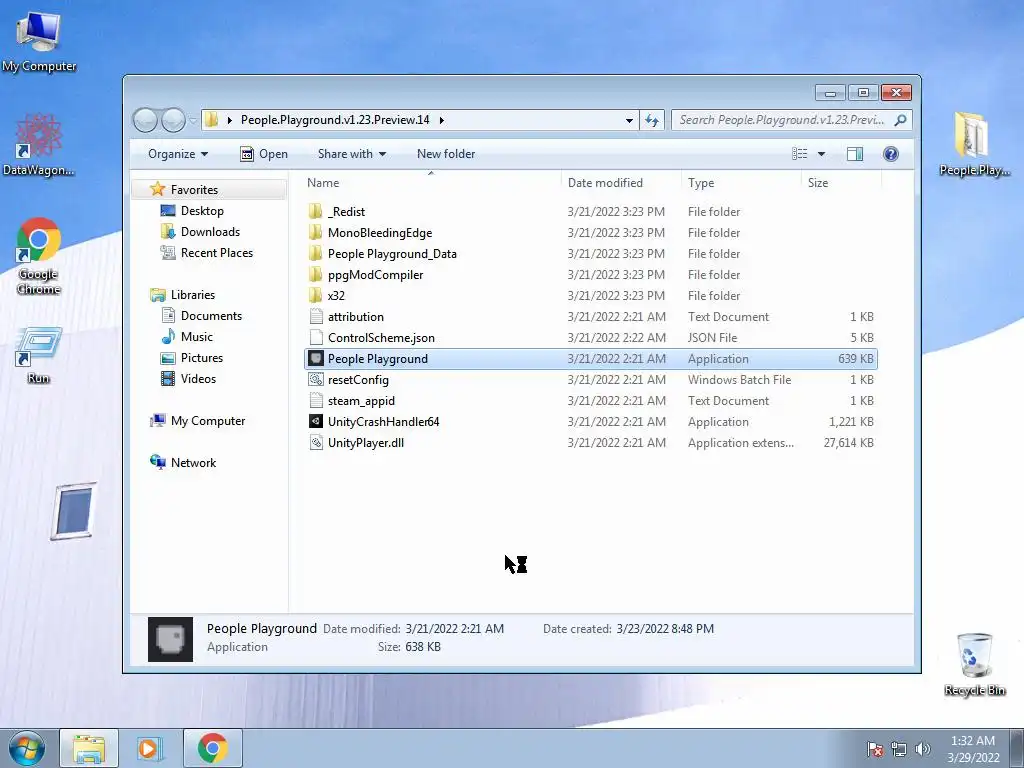
Task: Expand the breadcrumb arrow after folder name
Action: point(442,120)
